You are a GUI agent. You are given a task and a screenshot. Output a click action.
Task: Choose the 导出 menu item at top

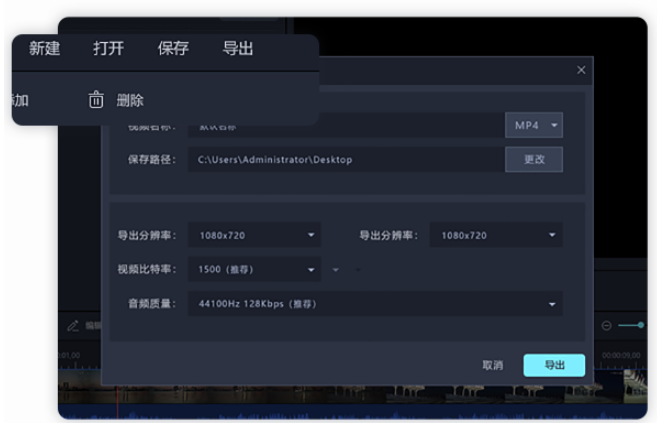[238, 49]
